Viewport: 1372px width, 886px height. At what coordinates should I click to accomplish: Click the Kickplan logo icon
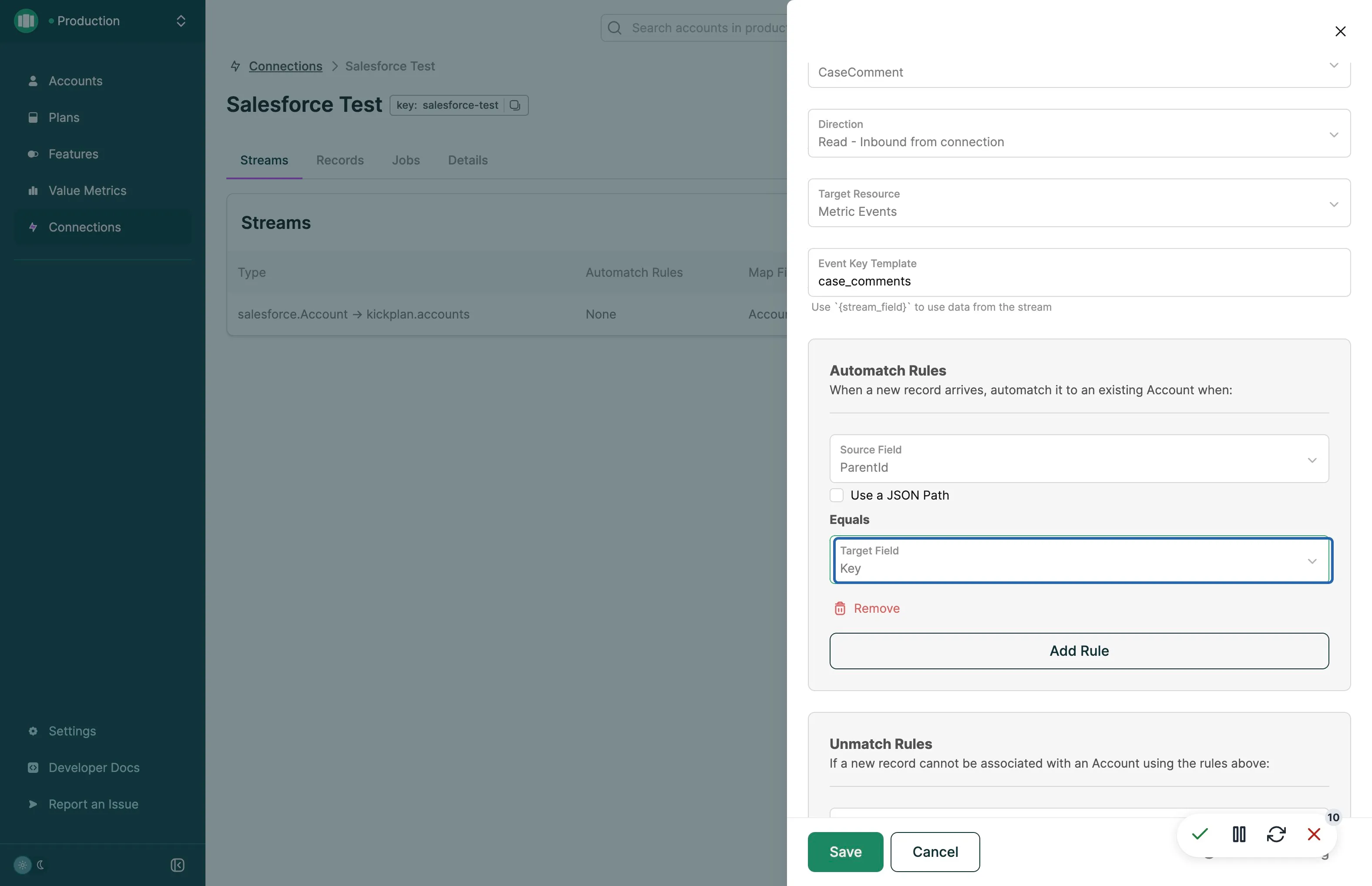click(x=26, y=21)
